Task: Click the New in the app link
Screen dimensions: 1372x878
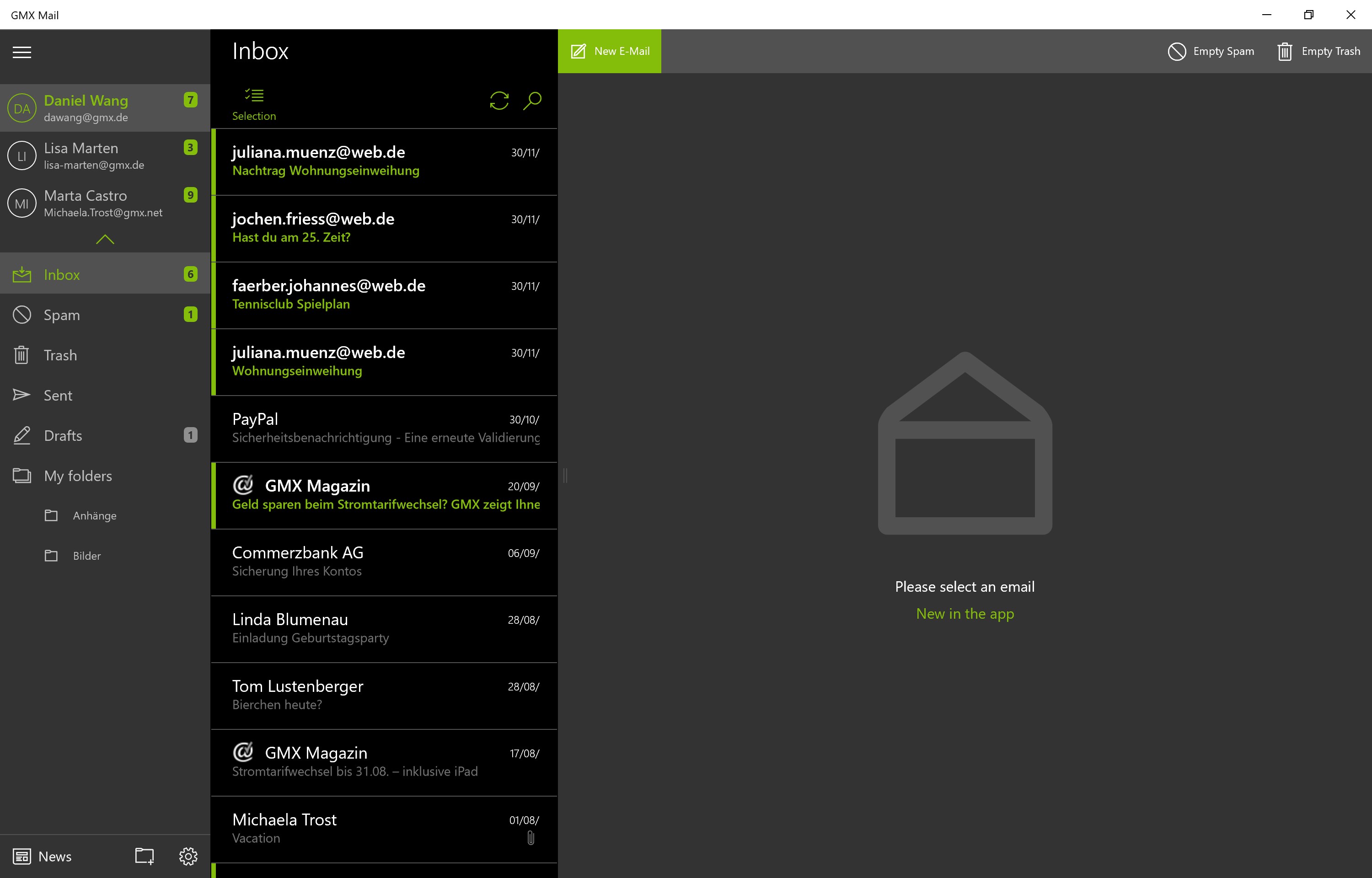Action: [965, 613]
